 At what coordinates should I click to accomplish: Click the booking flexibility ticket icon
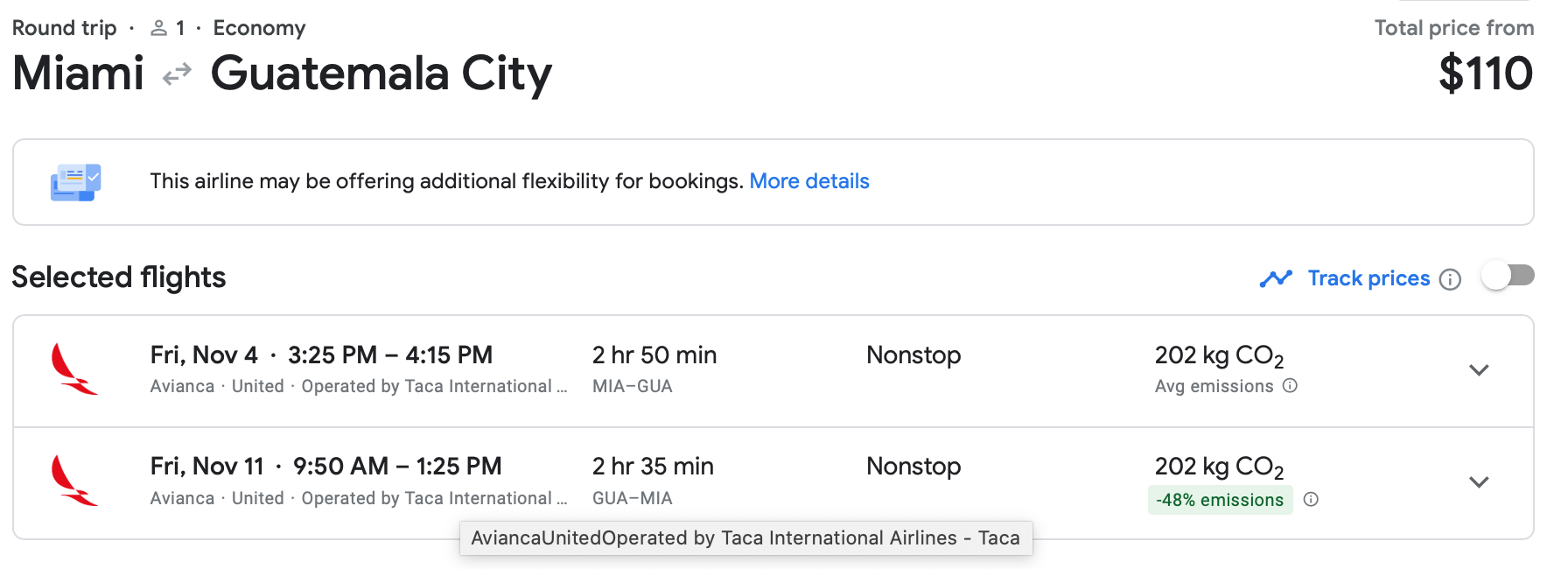point(75,182)
